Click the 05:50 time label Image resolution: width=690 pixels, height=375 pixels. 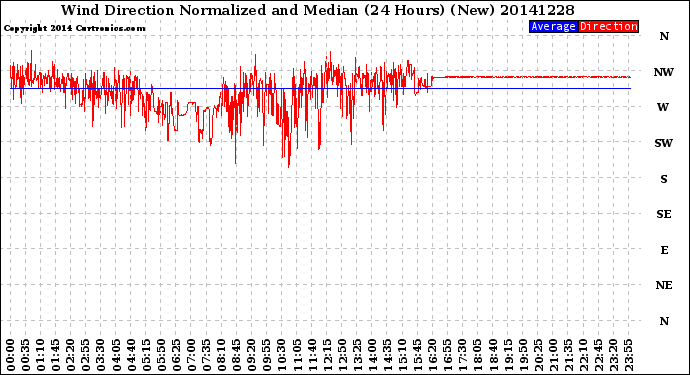point(161,355)
